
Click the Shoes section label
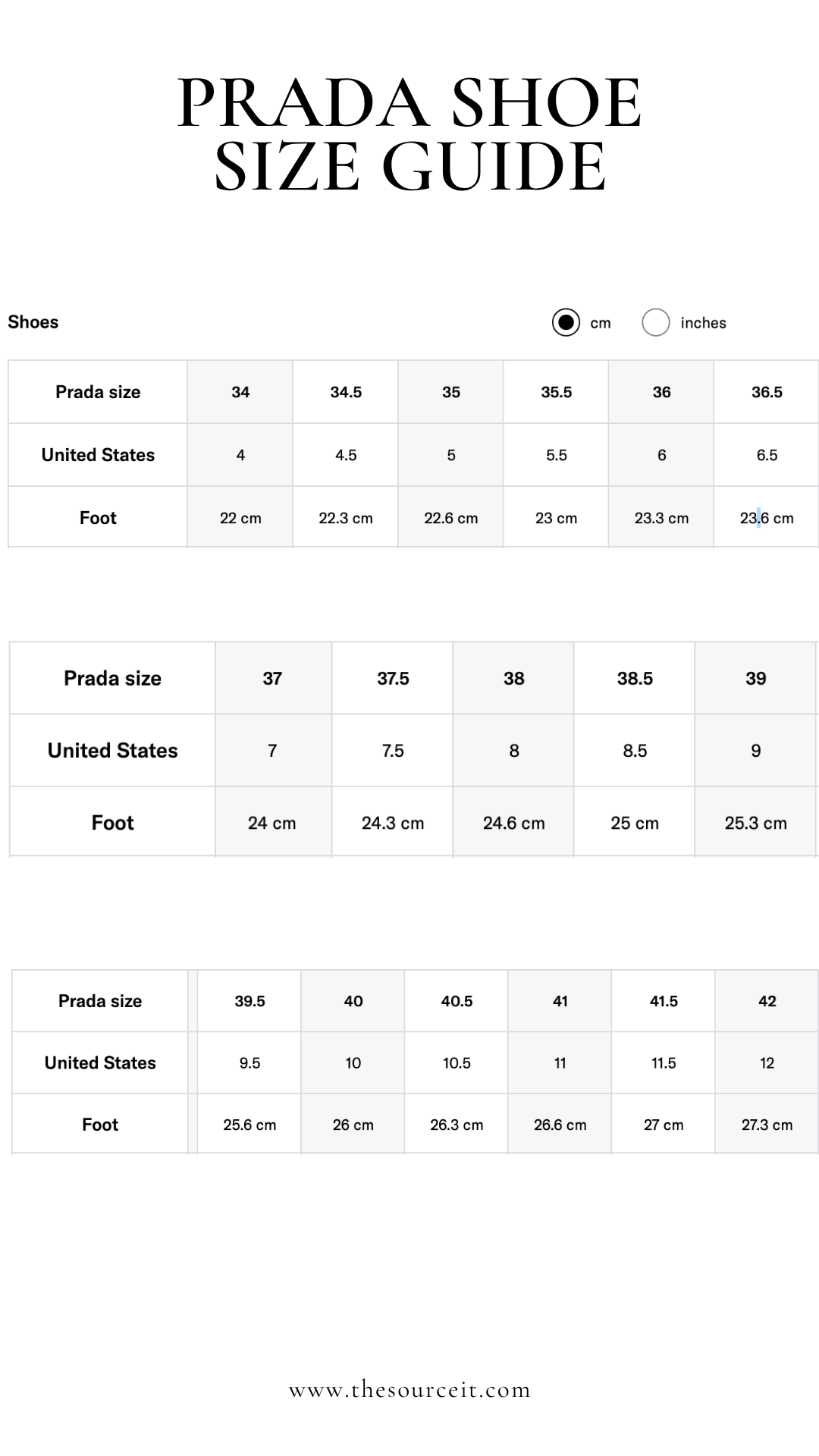pyautogui.click(x=33, y=322)
